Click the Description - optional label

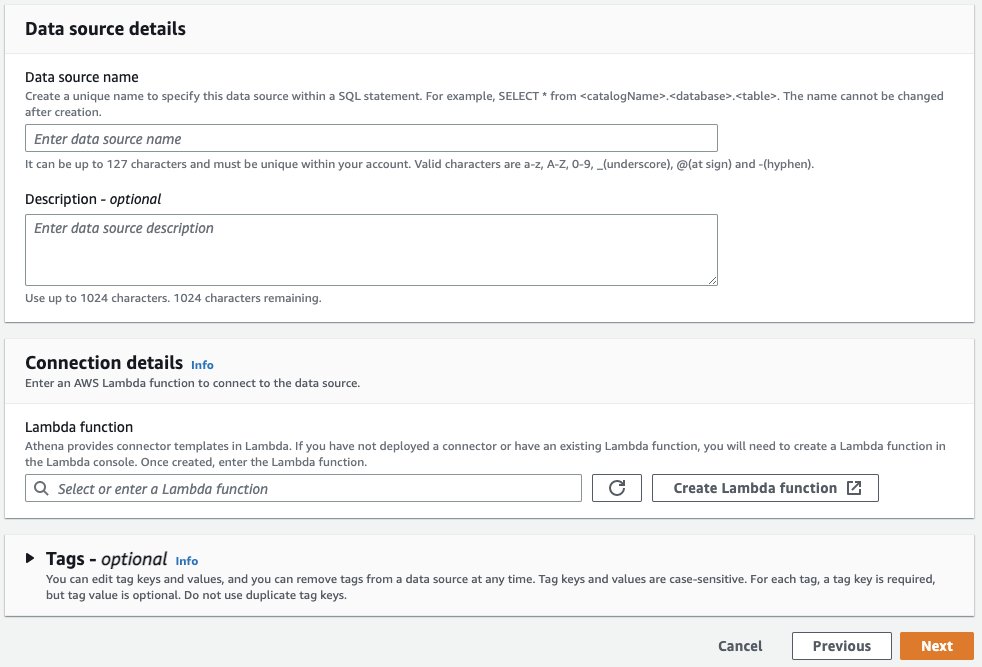click(93, 199)
